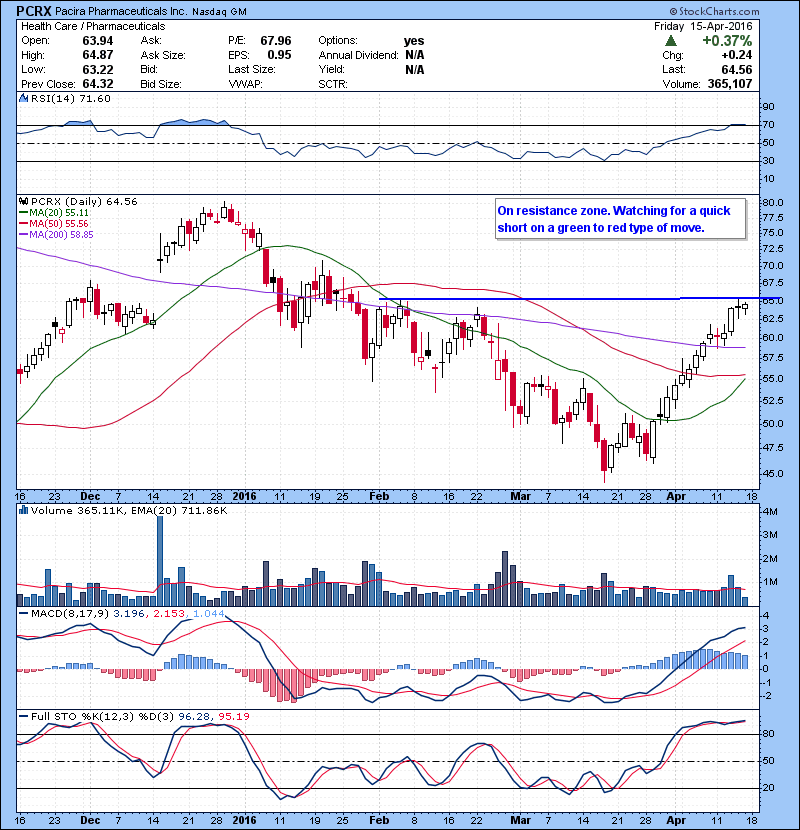Click the Last Size: label
This screenshot has width=800, height=830.
252,69
